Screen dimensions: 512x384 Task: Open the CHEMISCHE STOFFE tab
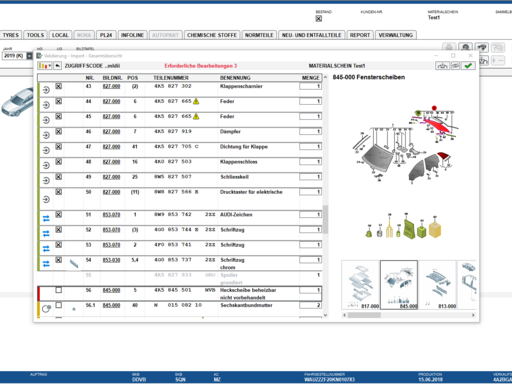(x=212, y=35)
